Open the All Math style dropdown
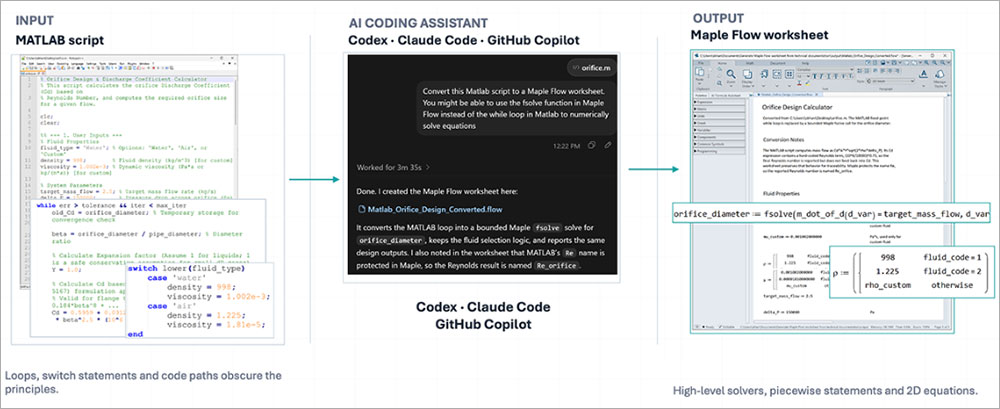1000x409 pixels. point(891,81)
